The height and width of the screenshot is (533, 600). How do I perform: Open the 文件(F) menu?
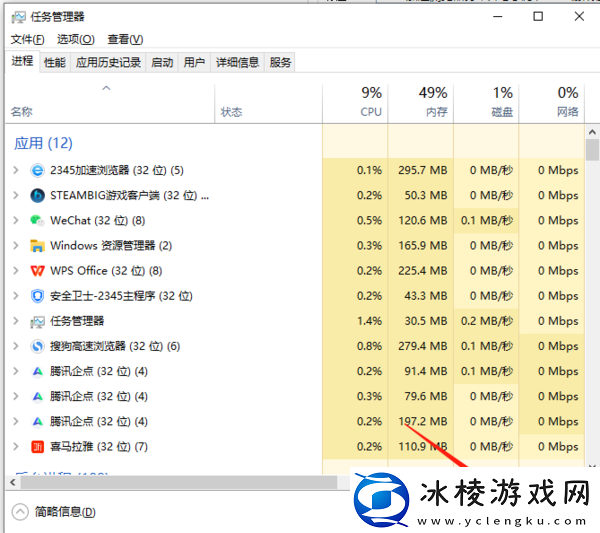click(x=27, y=39)
